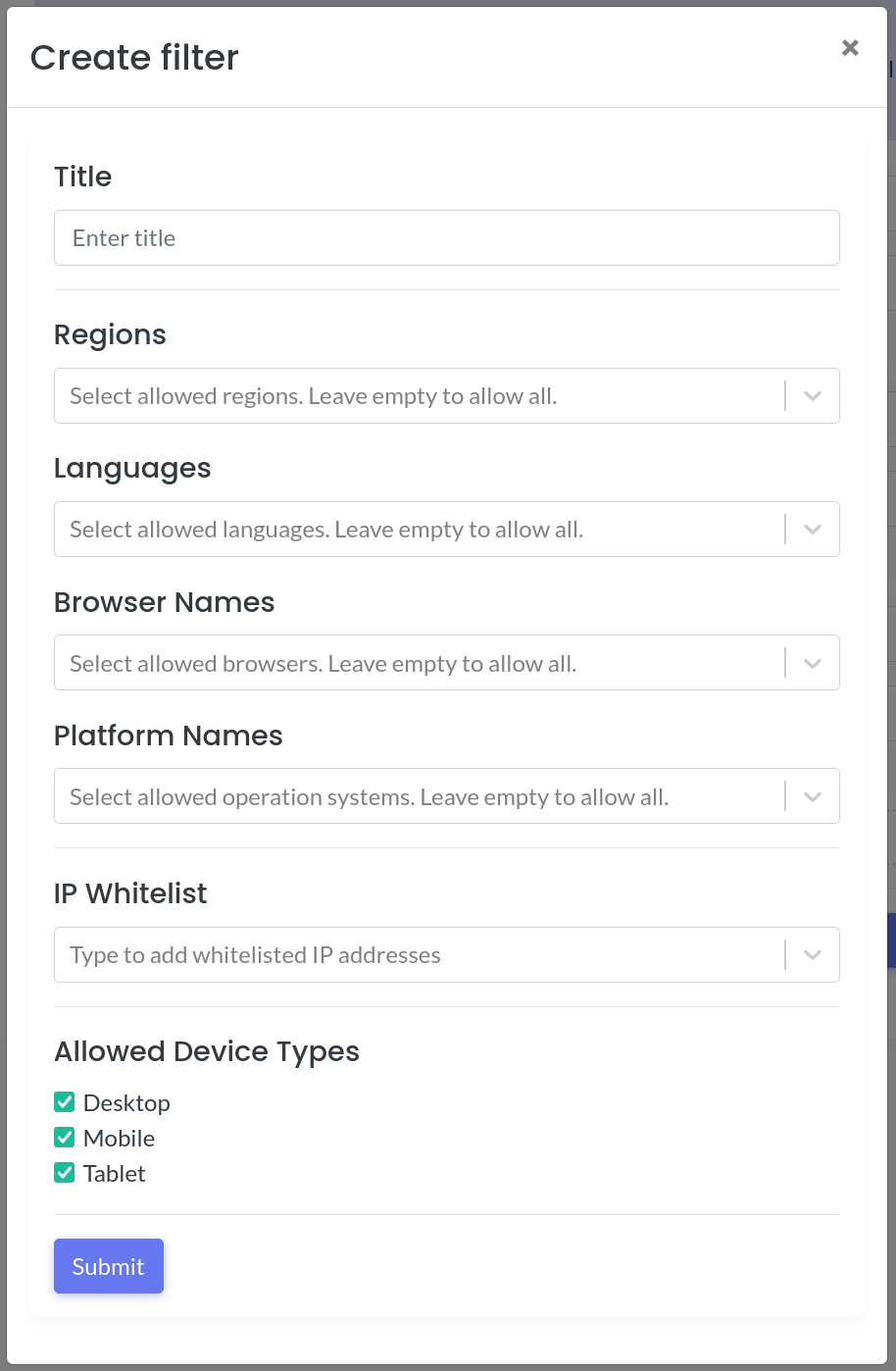This screenshot has height=1371, width=896.
Task: Open the allowed operation systems box
Action: click(x=447, y=796)
